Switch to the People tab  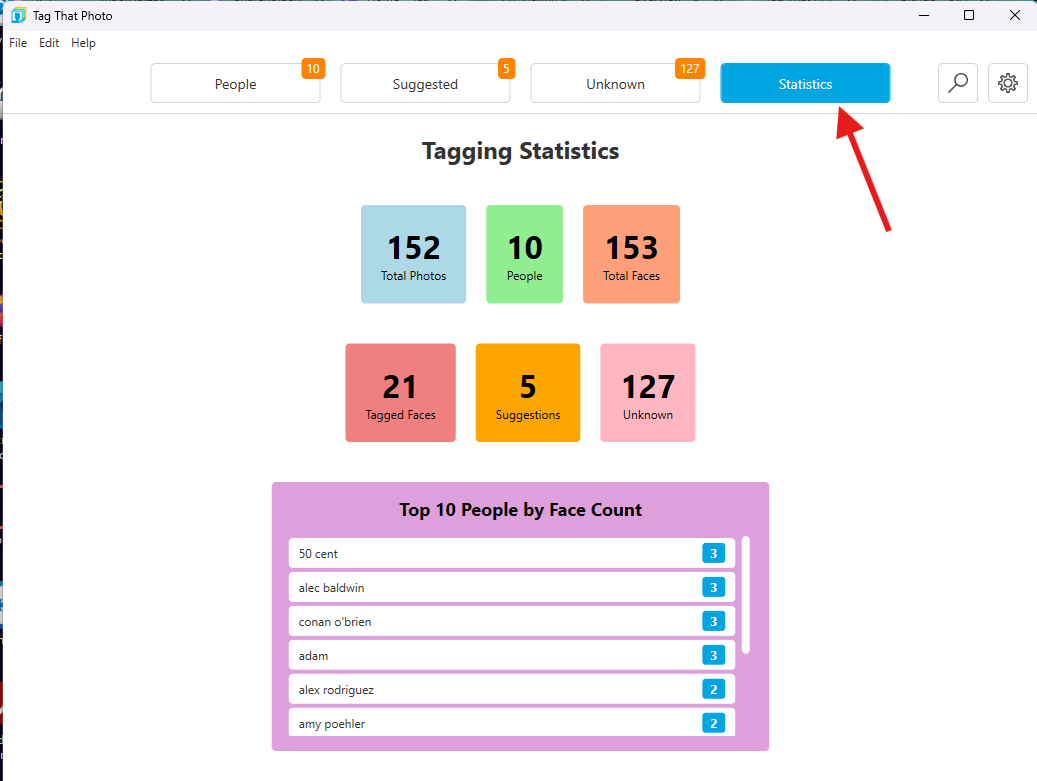[x=235, y=83]
